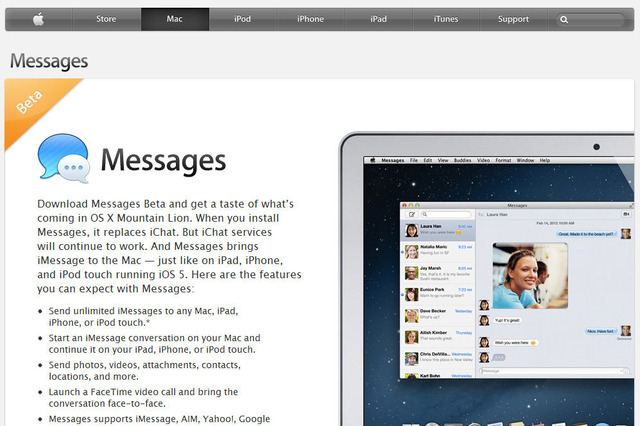Click the Laura Han recipient in To field
Screen dimensions: 640x426
[x=497, y=214]
